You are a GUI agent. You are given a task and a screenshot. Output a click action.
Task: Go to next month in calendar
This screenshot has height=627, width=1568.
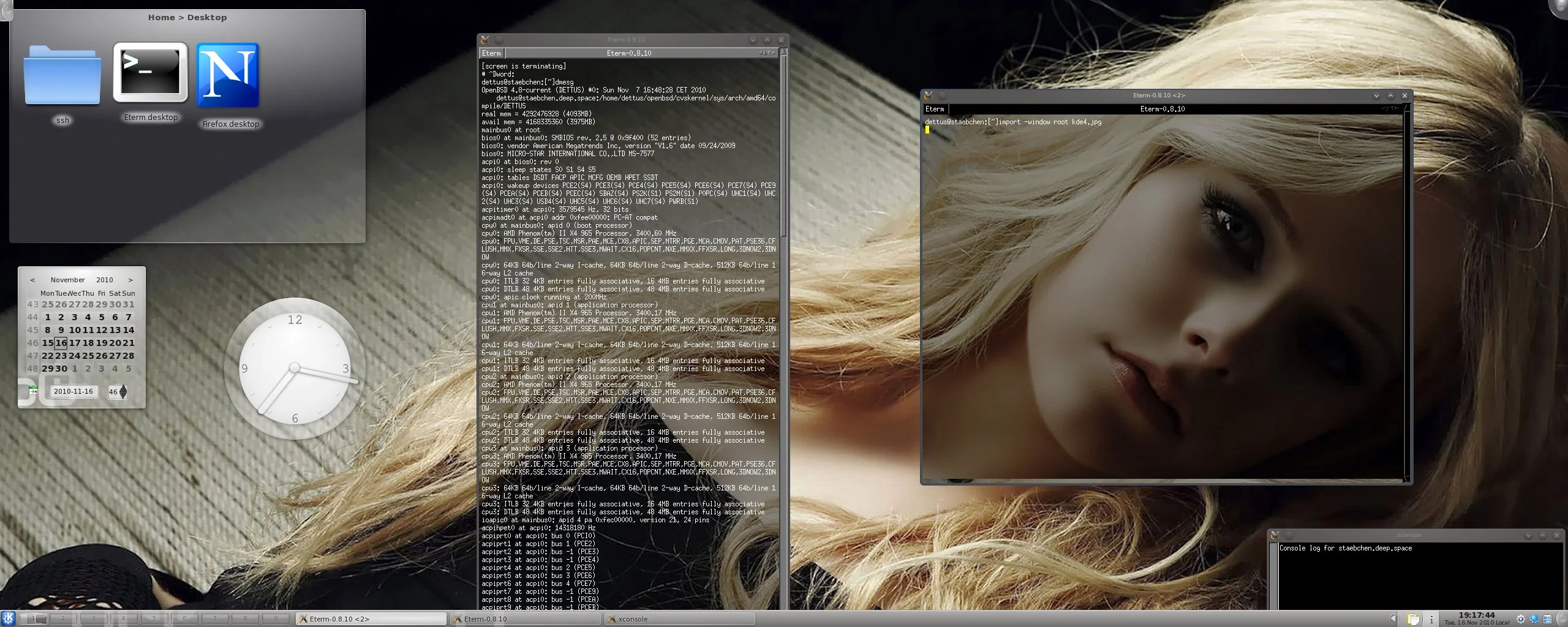[130, 280]
